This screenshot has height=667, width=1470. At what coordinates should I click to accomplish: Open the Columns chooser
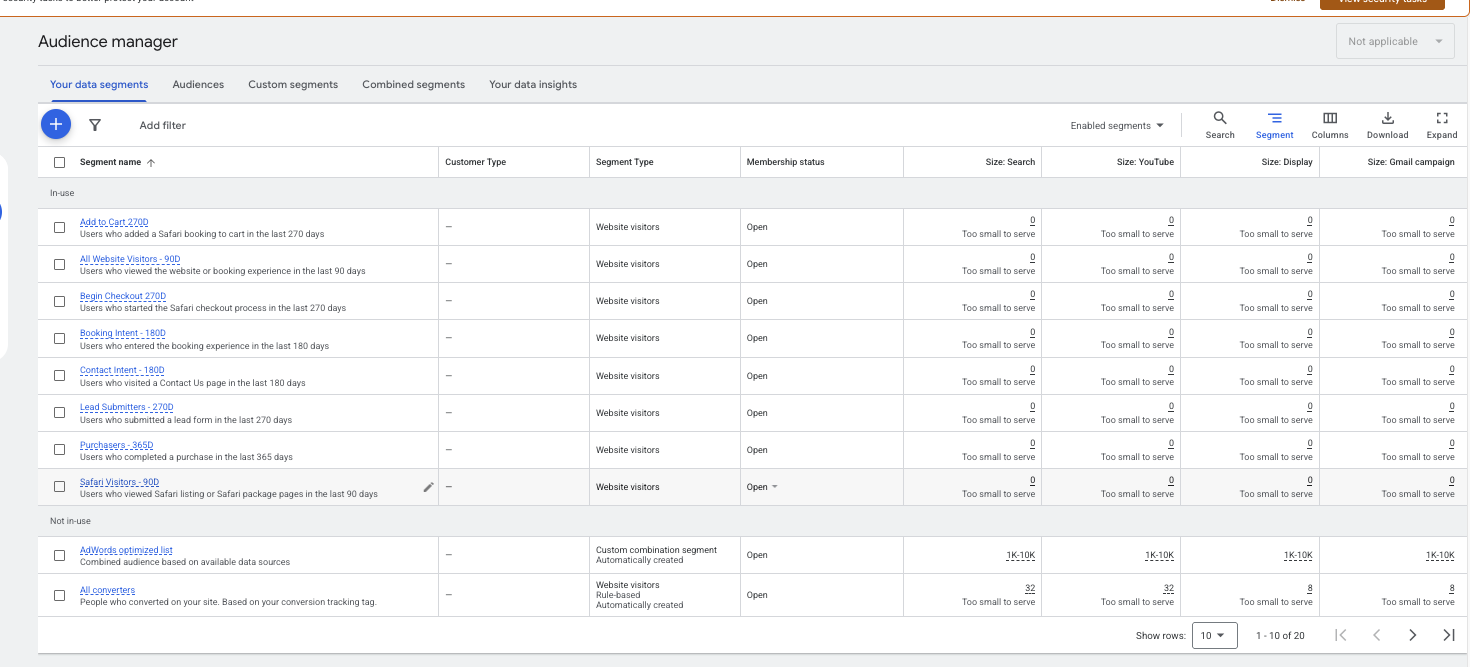point(1330,125)
